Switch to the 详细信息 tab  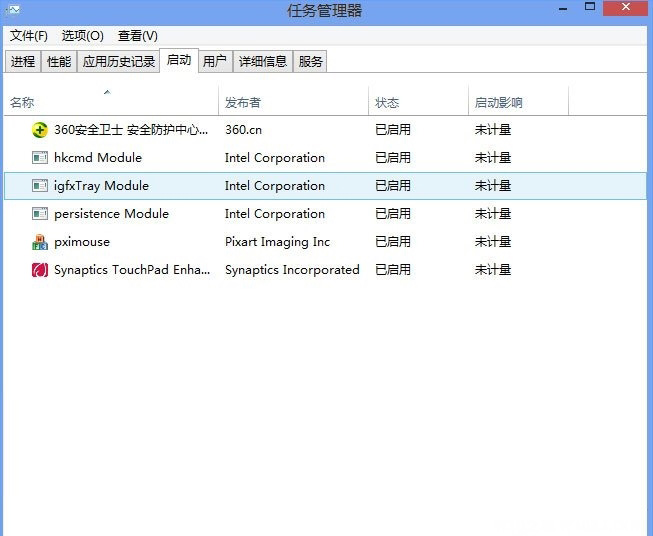click(x=263, y=62)
